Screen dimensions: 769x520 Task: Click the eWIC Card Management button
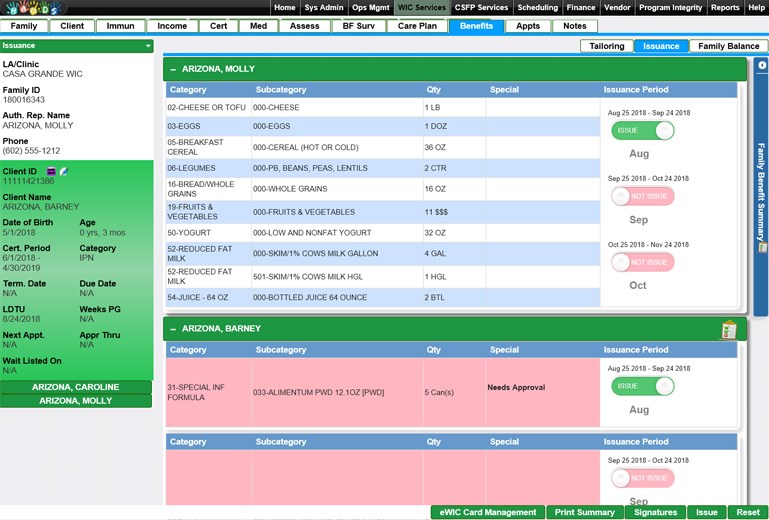click(488, 512)
